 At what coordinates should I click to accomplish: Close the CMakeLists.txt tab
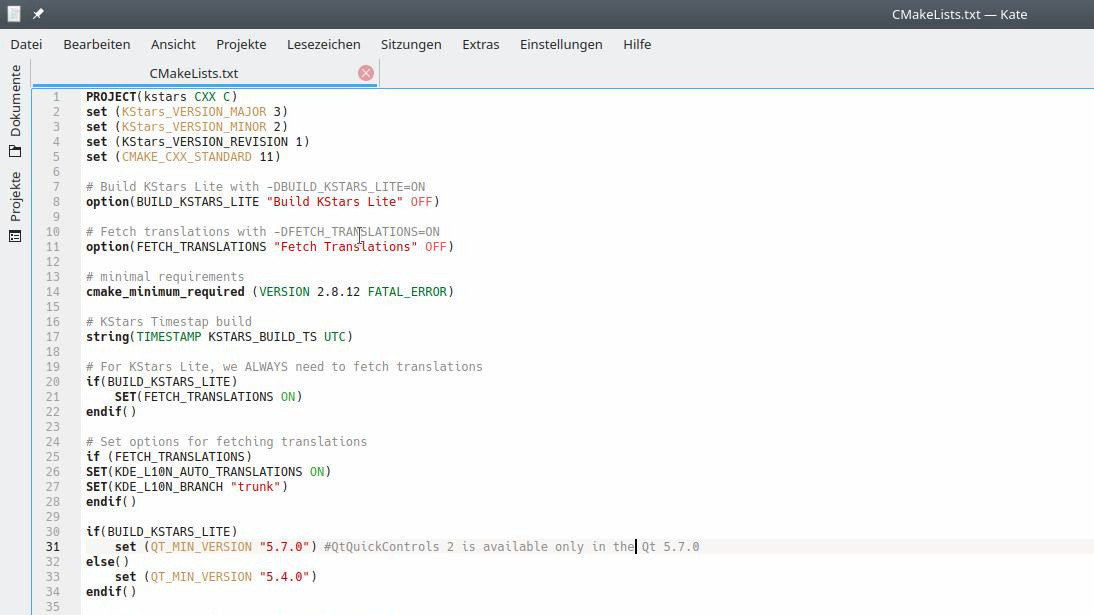(x=366, y=73)
